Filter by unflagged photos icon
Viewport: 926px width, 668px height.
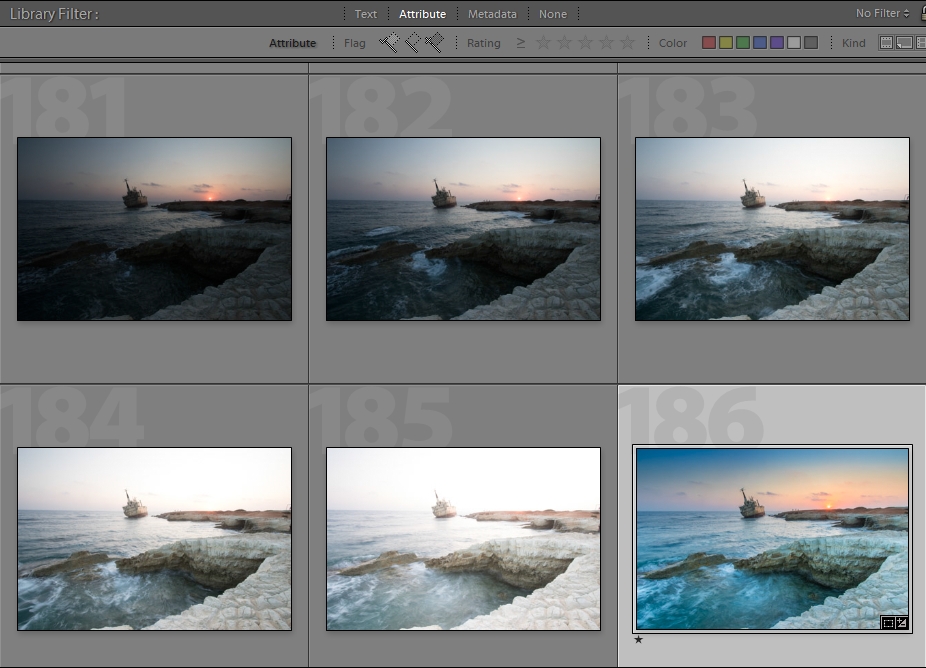[411, 43]
